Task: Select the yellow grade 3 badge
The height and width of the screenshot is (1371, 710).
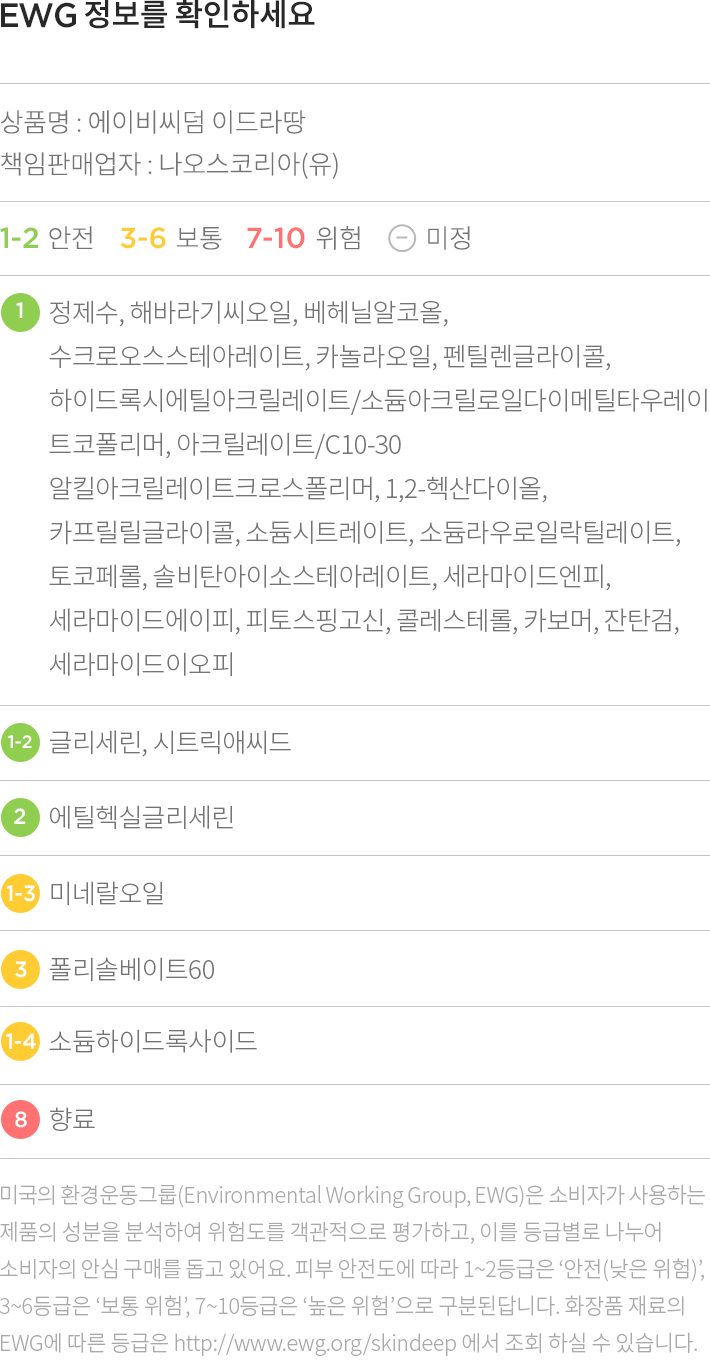Action: click(x=20, y=969)
